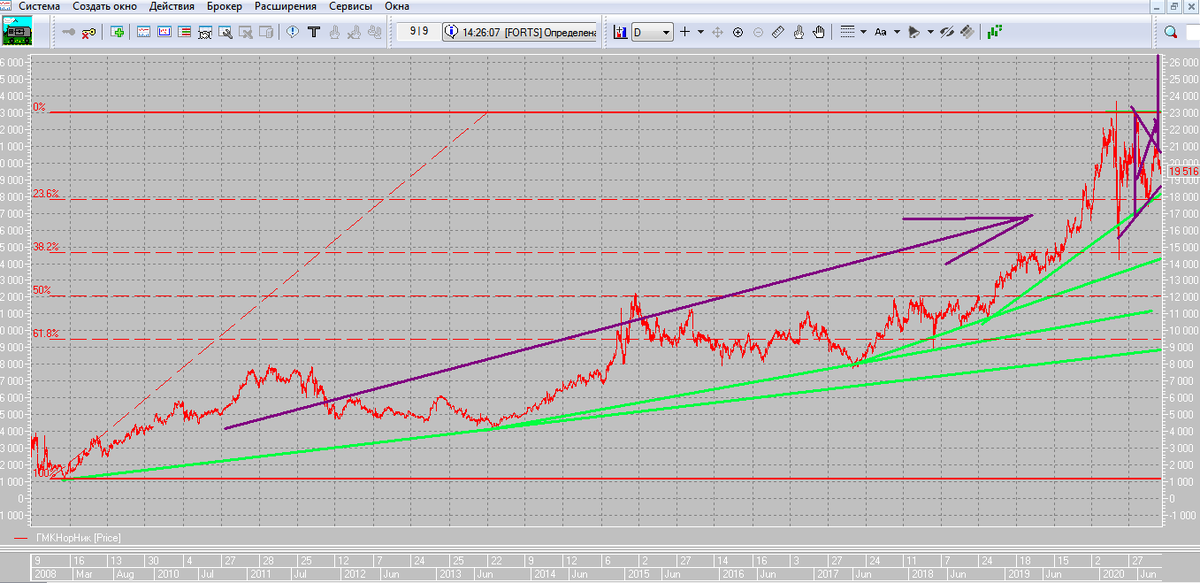Click the gray key connection icon

point(69,32)
